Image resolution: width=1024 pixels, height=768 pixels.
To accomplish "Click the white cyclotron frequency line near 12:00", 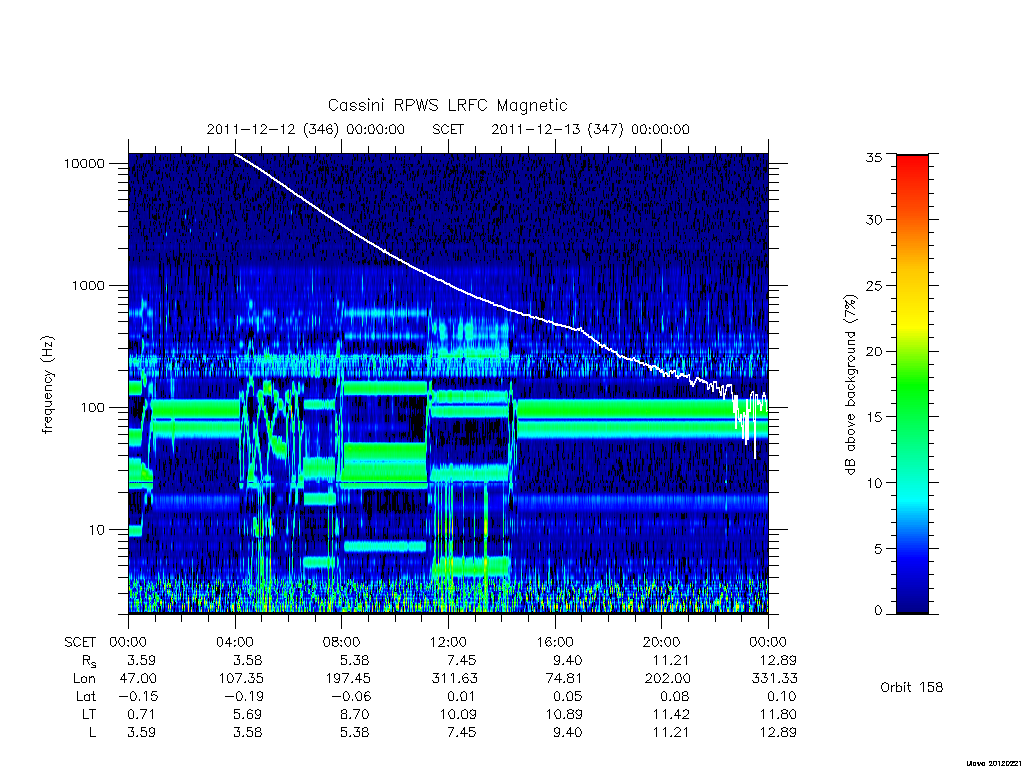I will pyautogui.click(x=449, y=284).
